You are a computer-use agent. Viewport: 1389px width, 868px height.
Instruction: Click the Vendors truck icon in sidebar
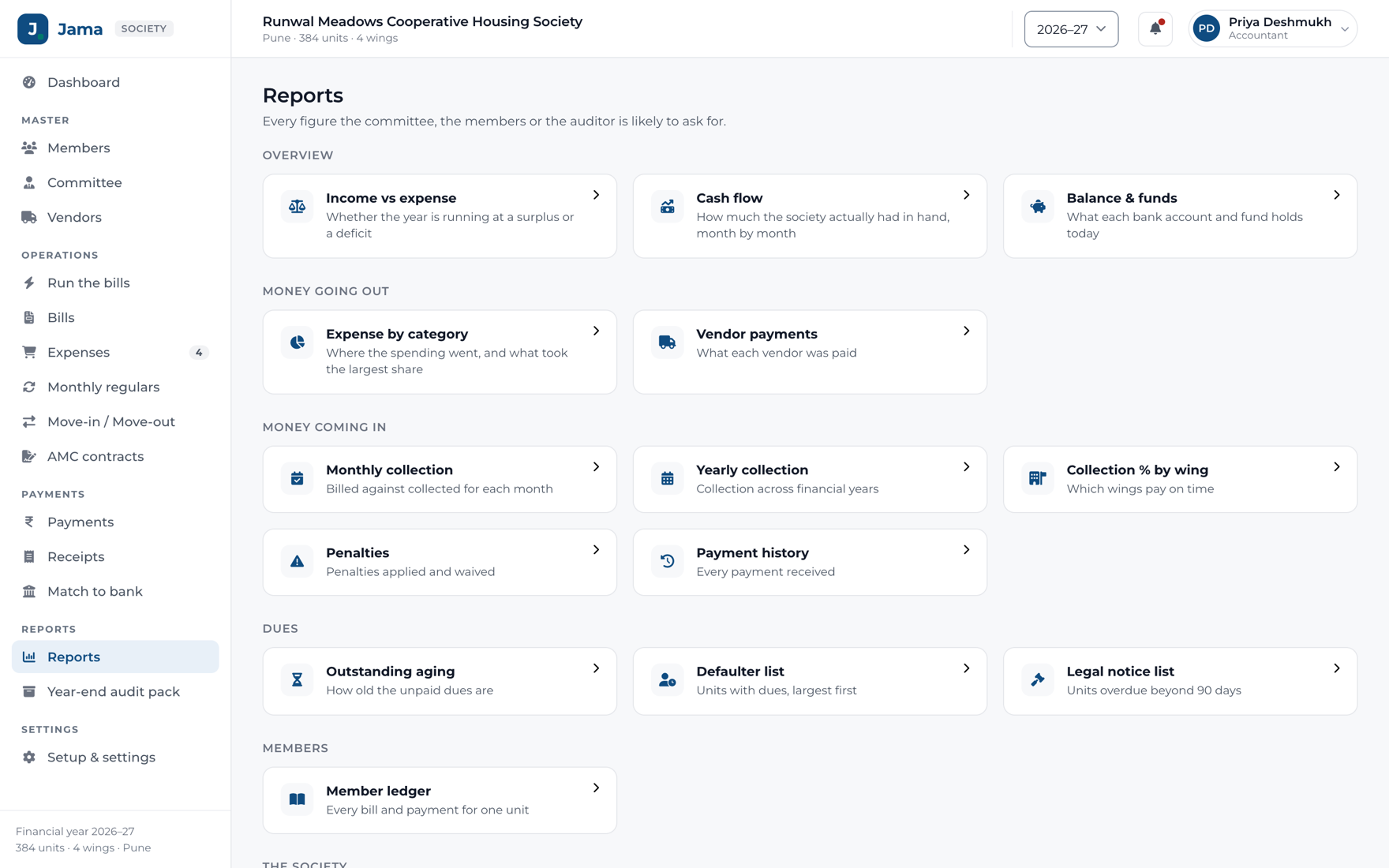pos(29,217)
